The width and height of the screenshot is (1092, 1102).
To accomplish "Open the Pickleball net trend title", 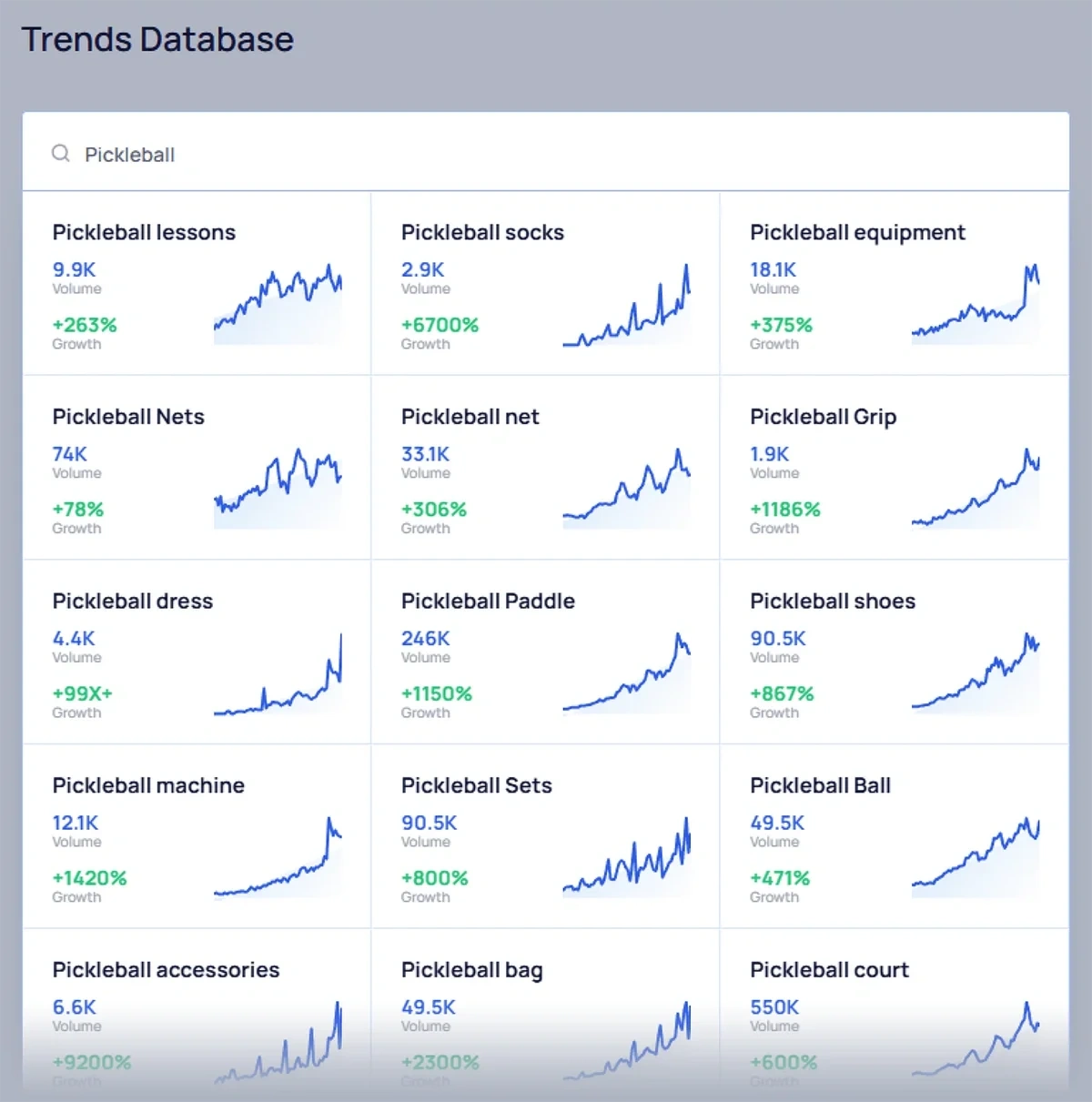I will coord(470,417).
